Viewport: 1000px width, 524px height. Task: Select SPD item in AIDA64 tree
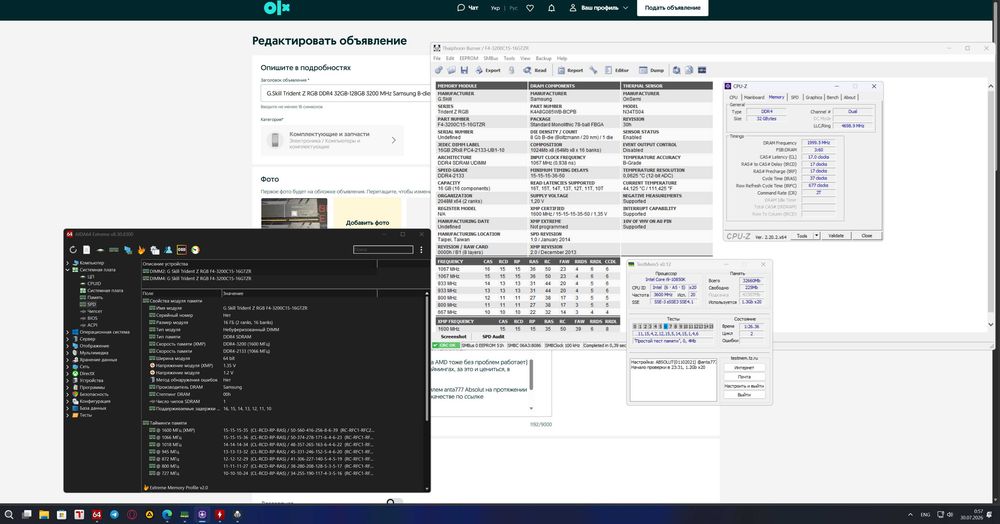tap(91, 304)
